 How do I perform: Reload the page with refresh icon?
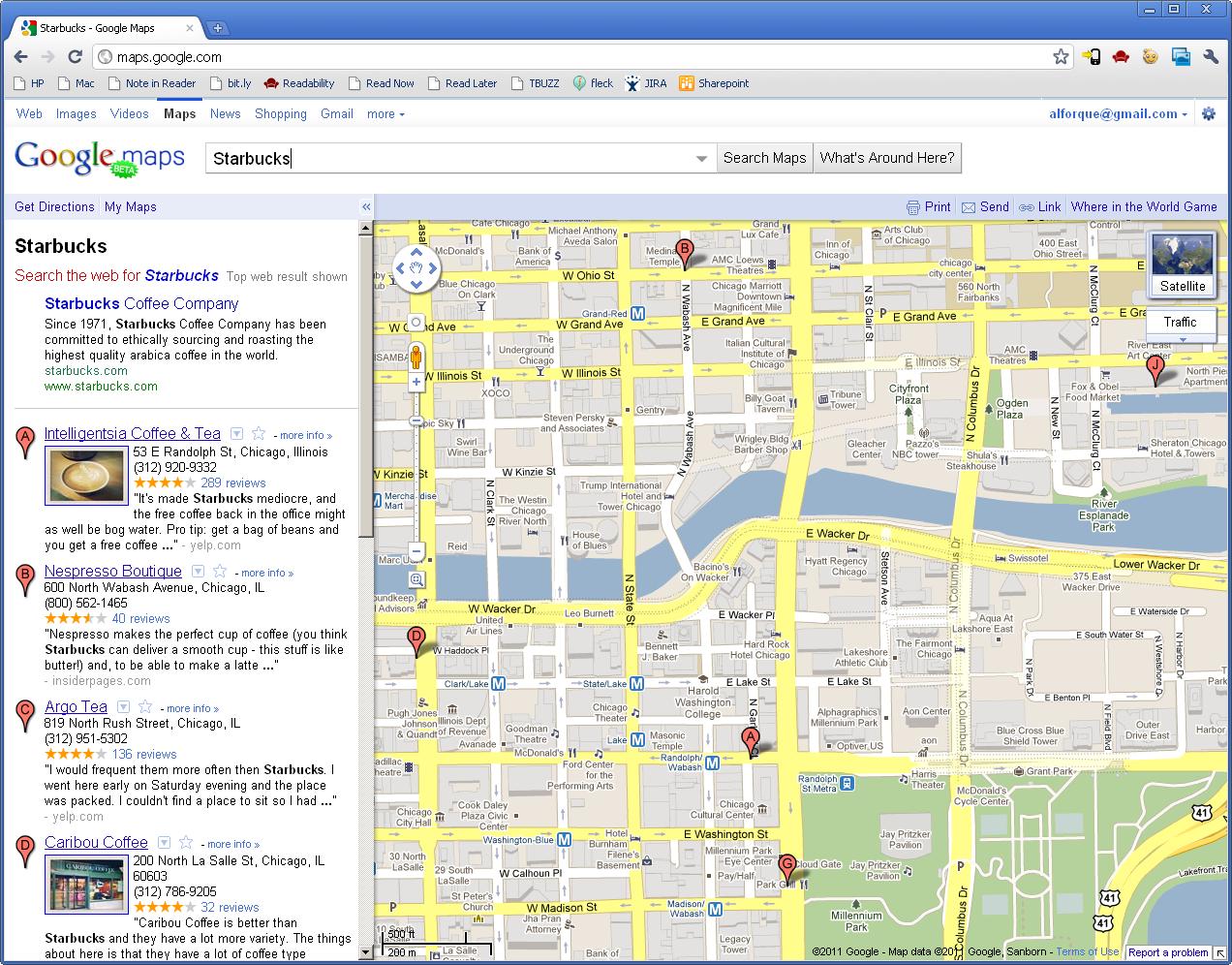tap(75, 57)
